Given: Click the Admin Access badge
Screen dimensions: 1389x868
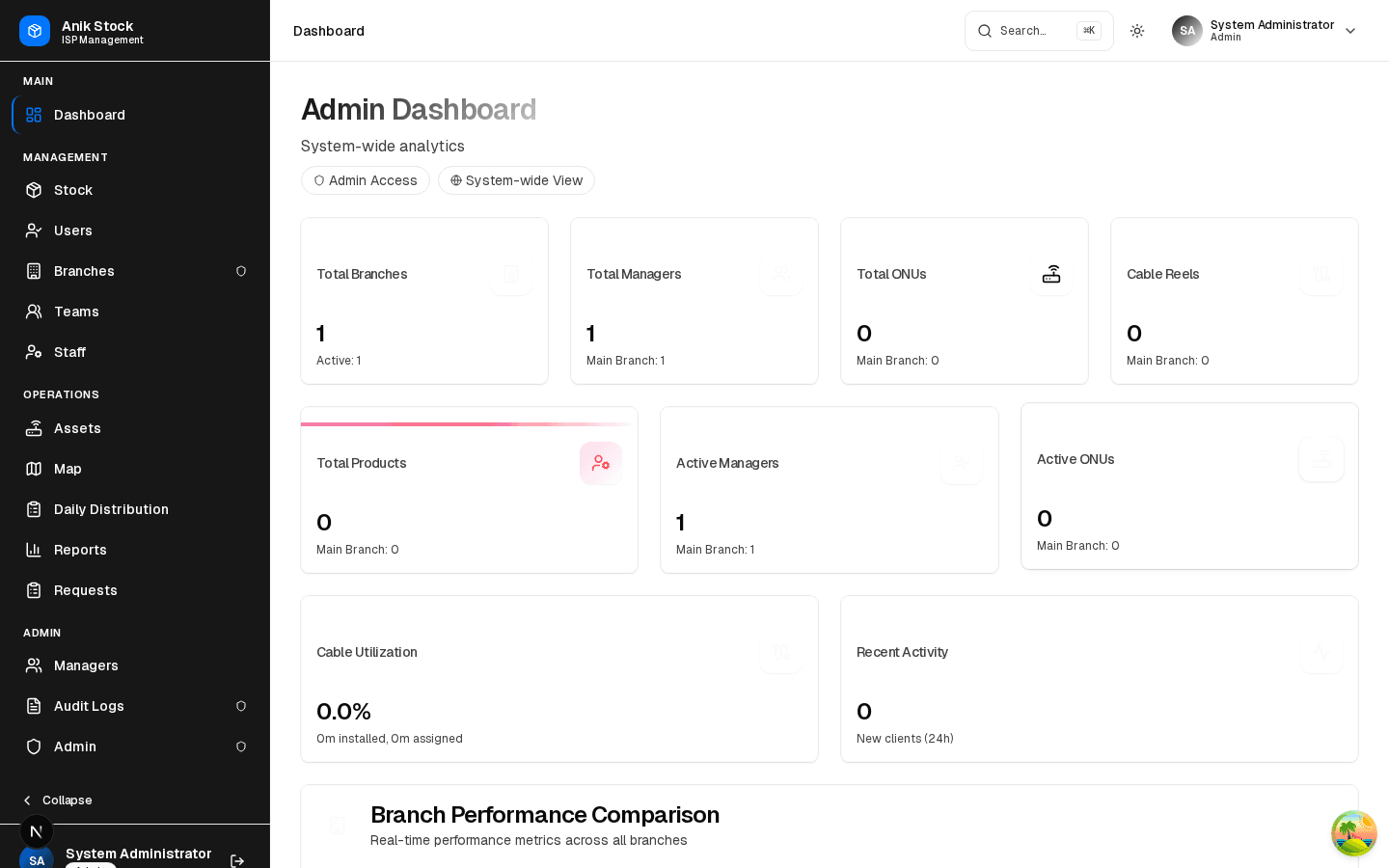Looking at the screenshot, I should [366, 180].
